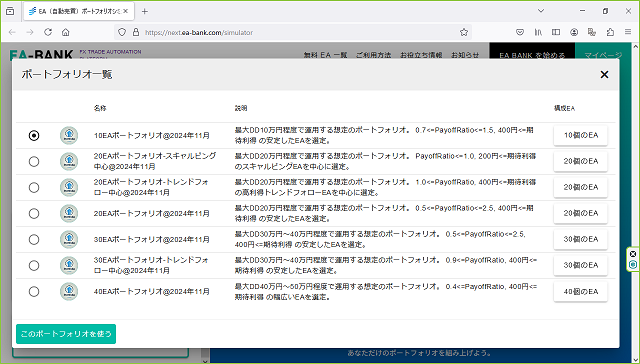640x364 pixels.
Task: Click description beginning 最大DD40万円～50万円程度
Action: pyautogui.click(x=386, y=292)
